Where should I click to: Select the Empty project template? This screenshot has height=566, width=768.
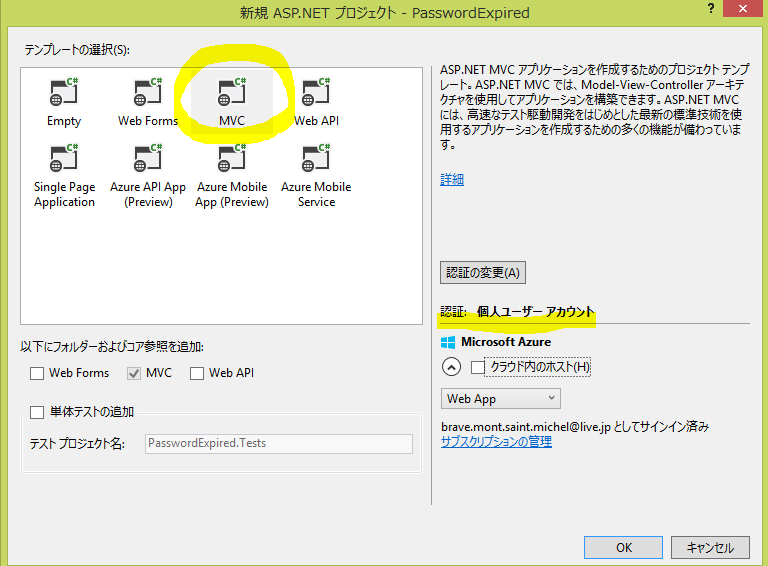(x=64, y=102)
